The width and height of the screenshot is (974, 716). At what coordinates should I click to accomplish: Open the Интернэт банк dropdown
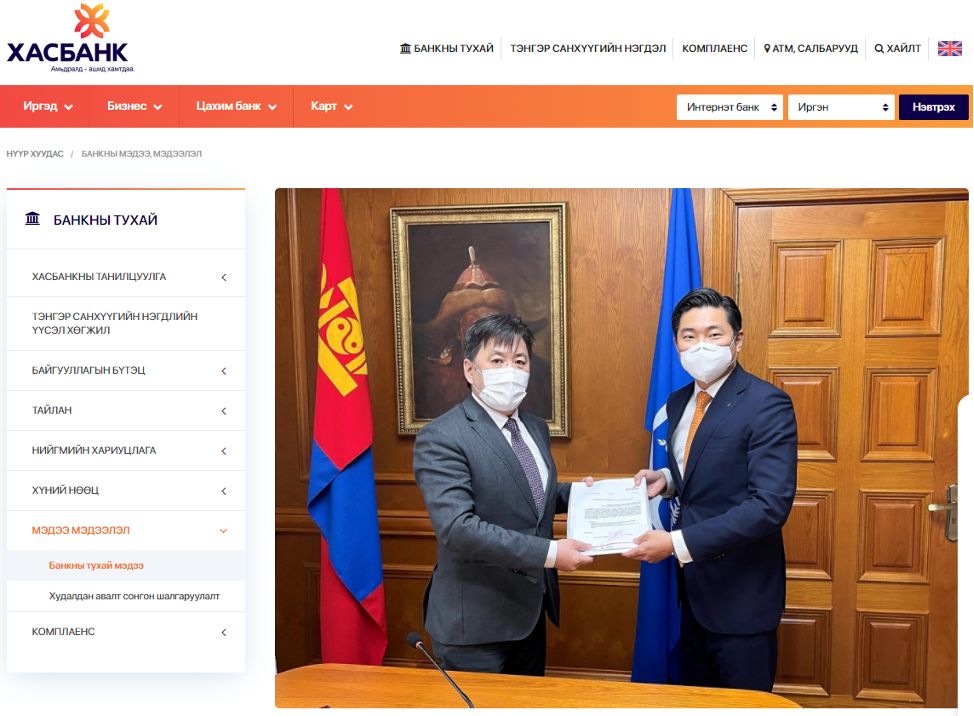729,107
